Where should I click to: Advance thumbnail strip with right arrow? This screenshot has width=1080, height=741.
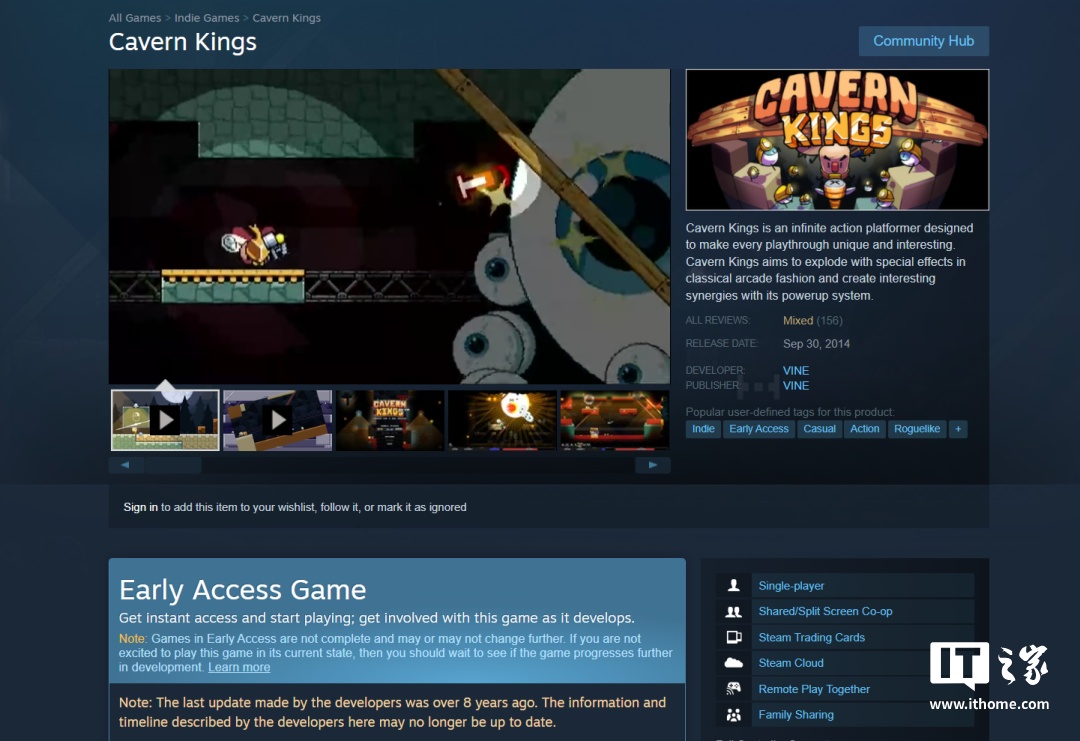652,465
